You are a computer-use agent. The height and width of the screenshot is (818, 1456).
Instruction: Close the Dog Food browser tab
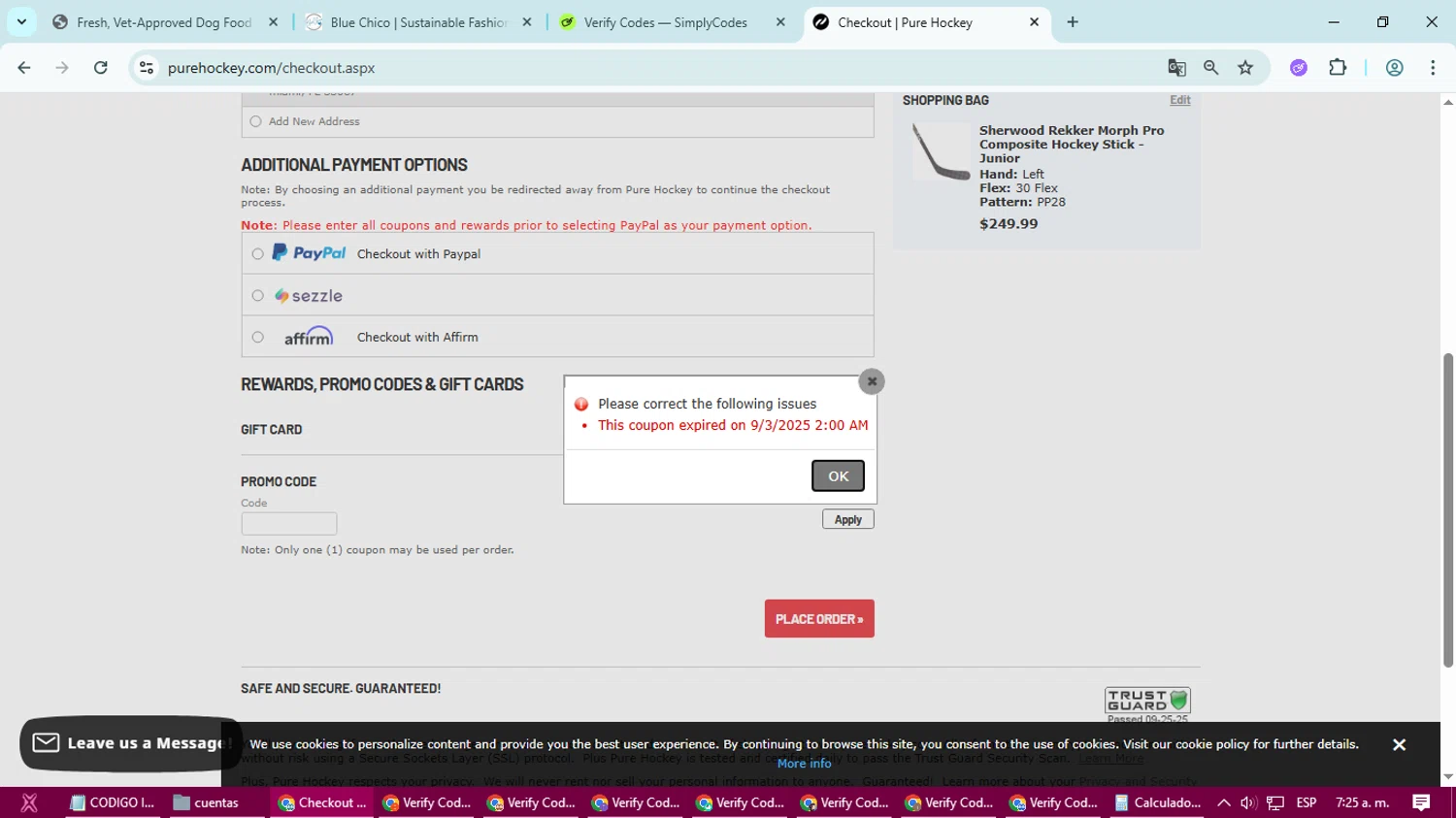[x=273, y=22]
